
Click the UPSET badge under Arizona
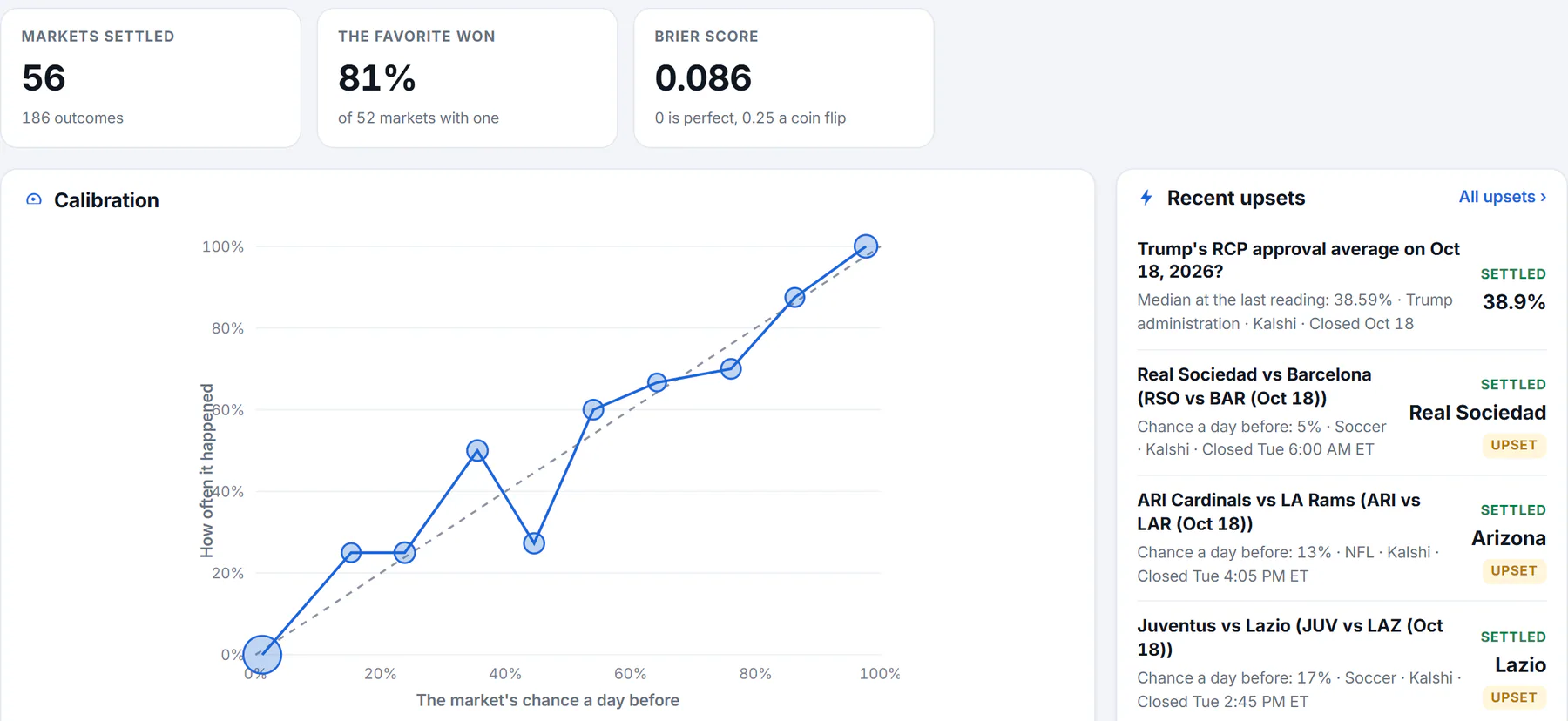click(1514, 570)
